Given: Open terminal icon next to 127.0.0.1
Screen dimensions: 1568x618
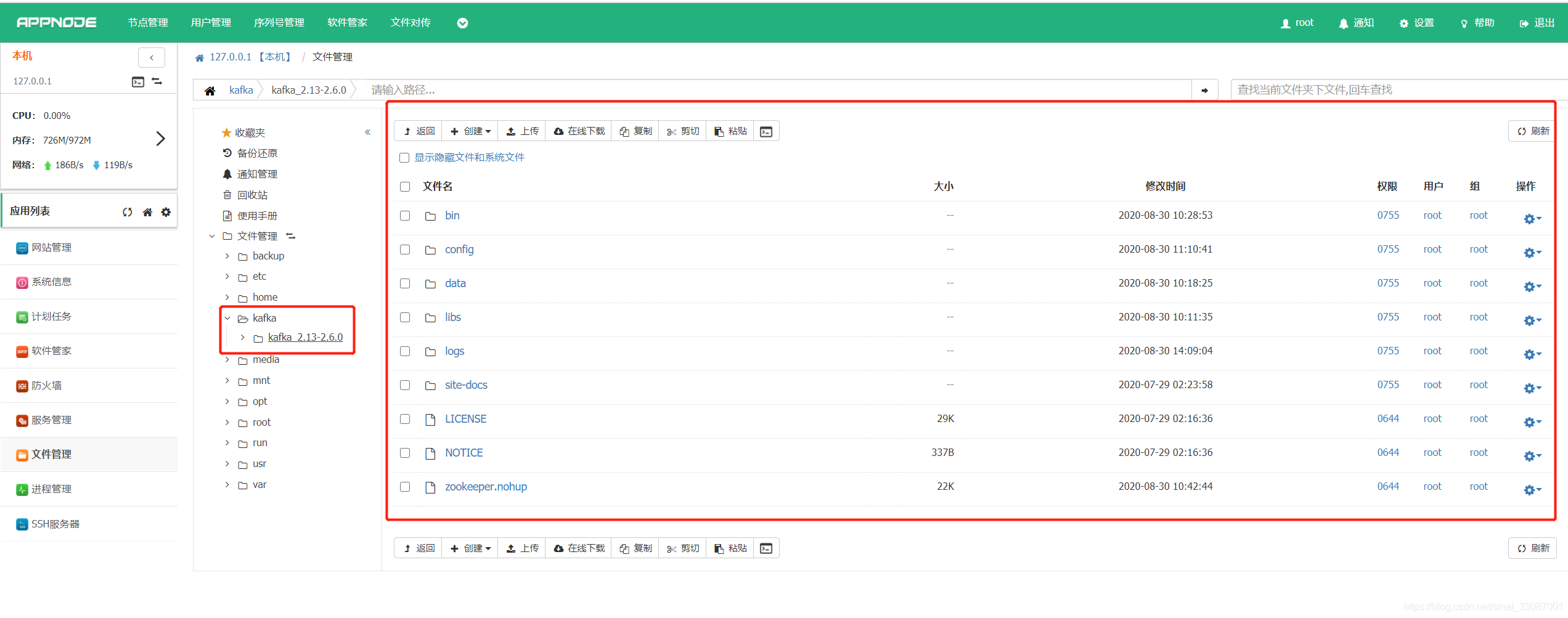Looking at the screenshot, I should coord(138,82).
